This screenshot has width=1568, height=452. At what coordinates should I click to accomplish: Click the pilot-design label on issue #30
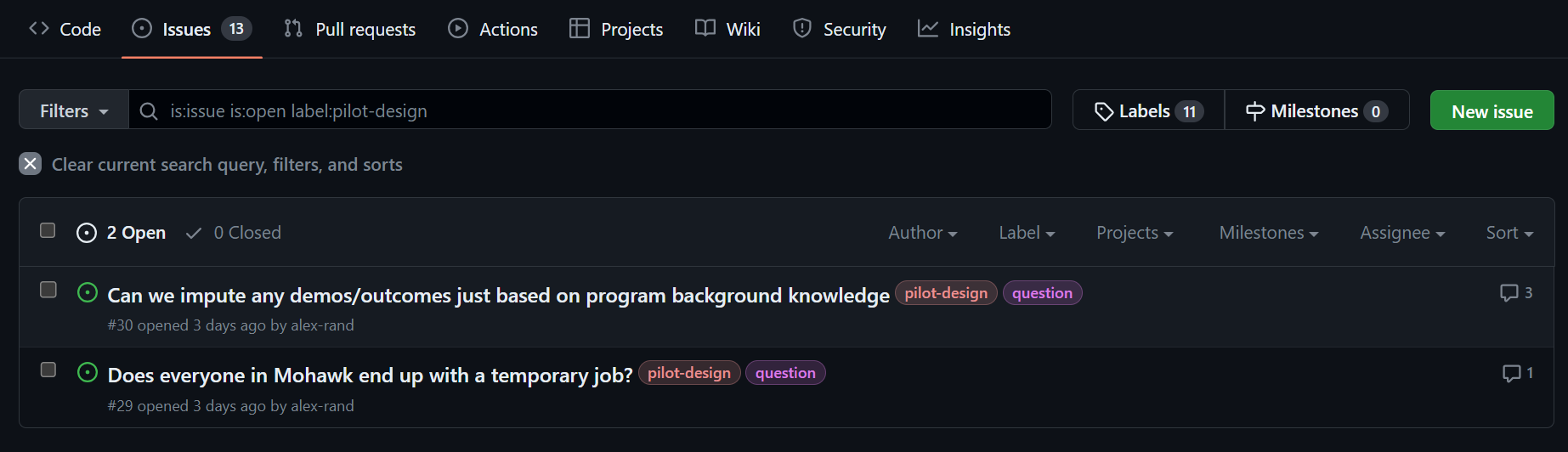pyautogui.click(x=945, y=293)
